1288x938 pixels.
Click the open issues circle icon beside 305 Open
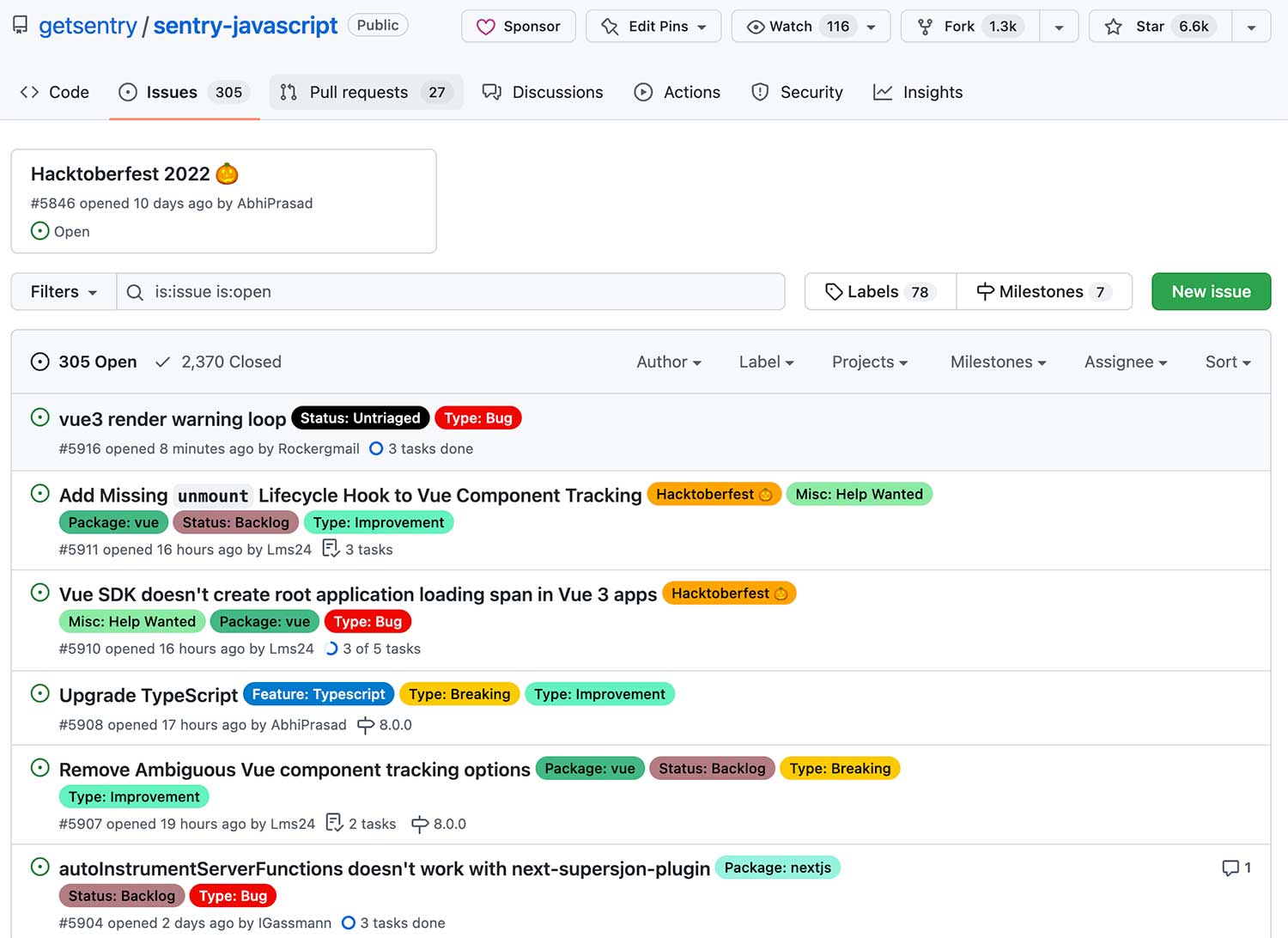(x=39, y=362)
